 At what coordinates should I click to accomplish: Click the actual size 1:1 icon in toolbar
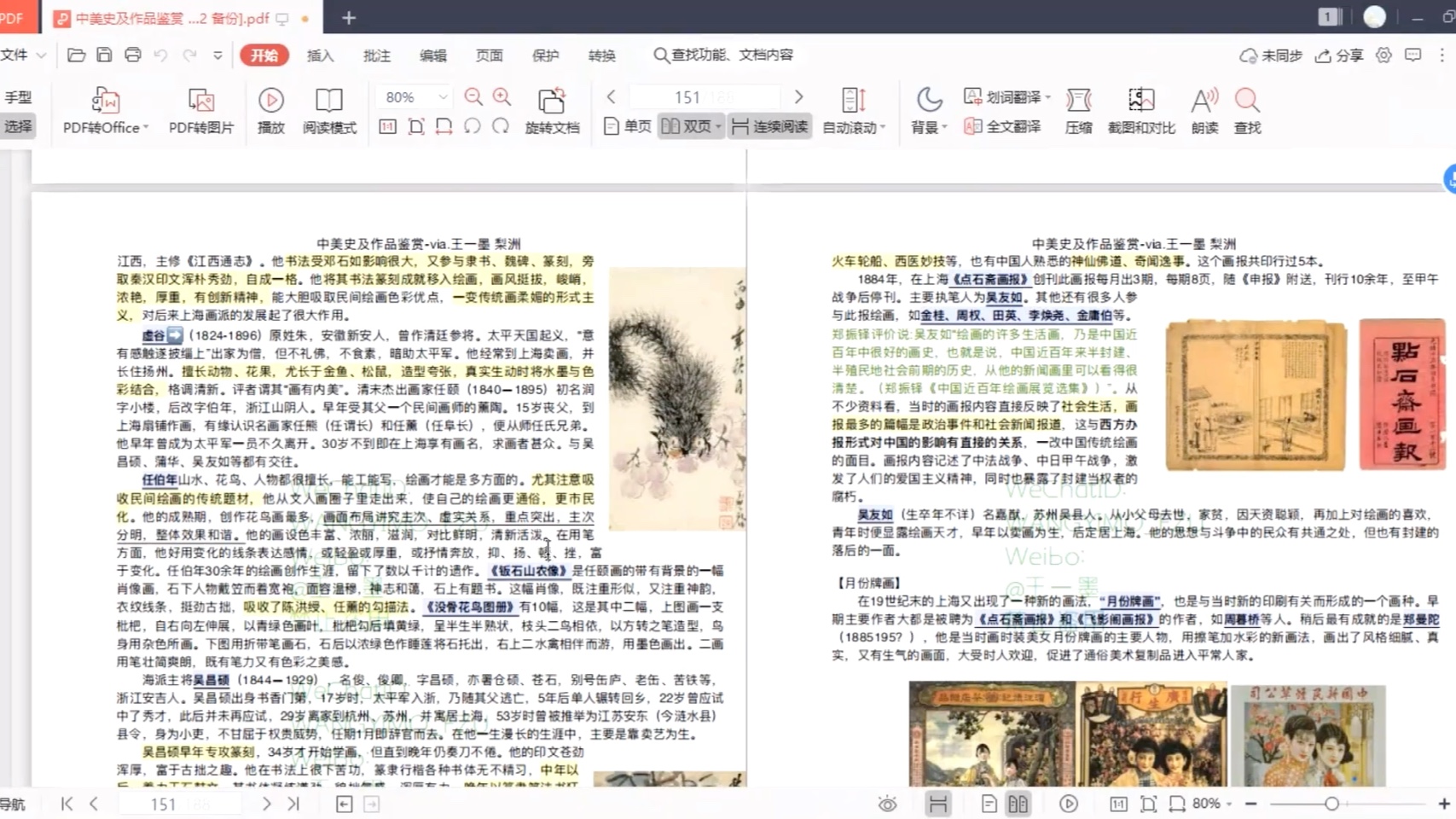click(x=387, y=126)
